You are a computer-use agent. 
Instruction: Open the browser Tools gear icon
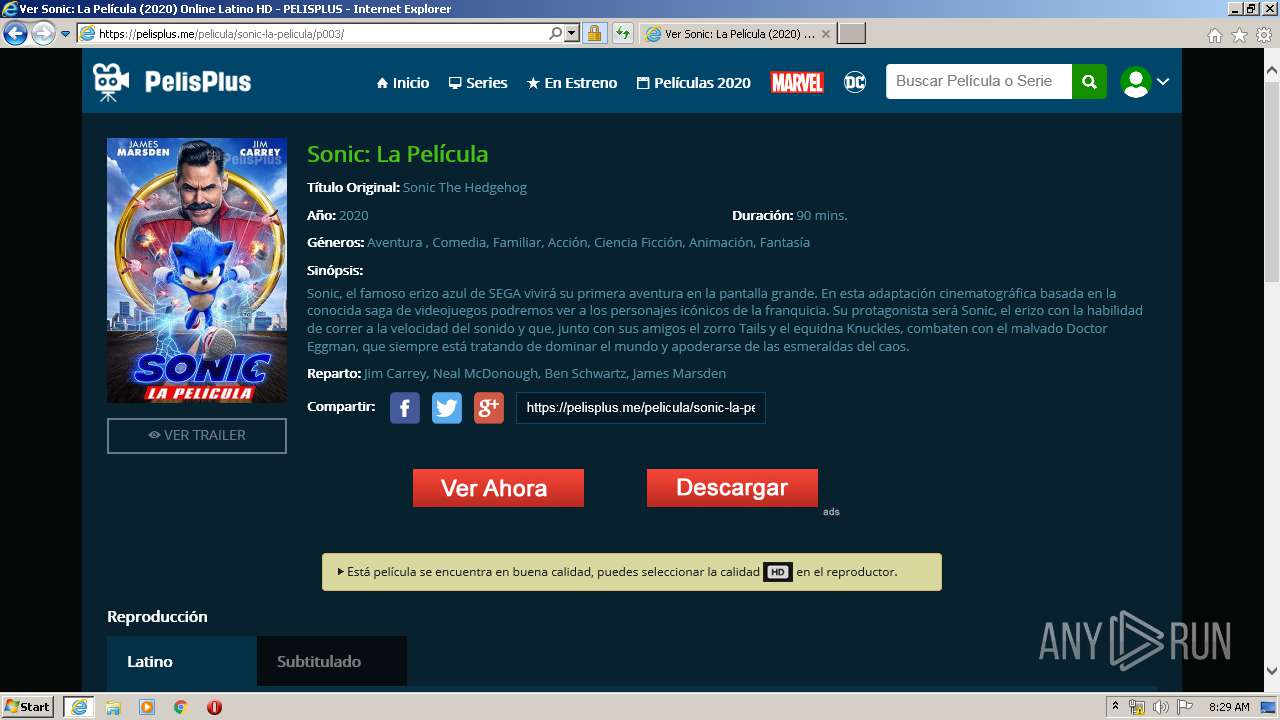tap(1264, 35)
